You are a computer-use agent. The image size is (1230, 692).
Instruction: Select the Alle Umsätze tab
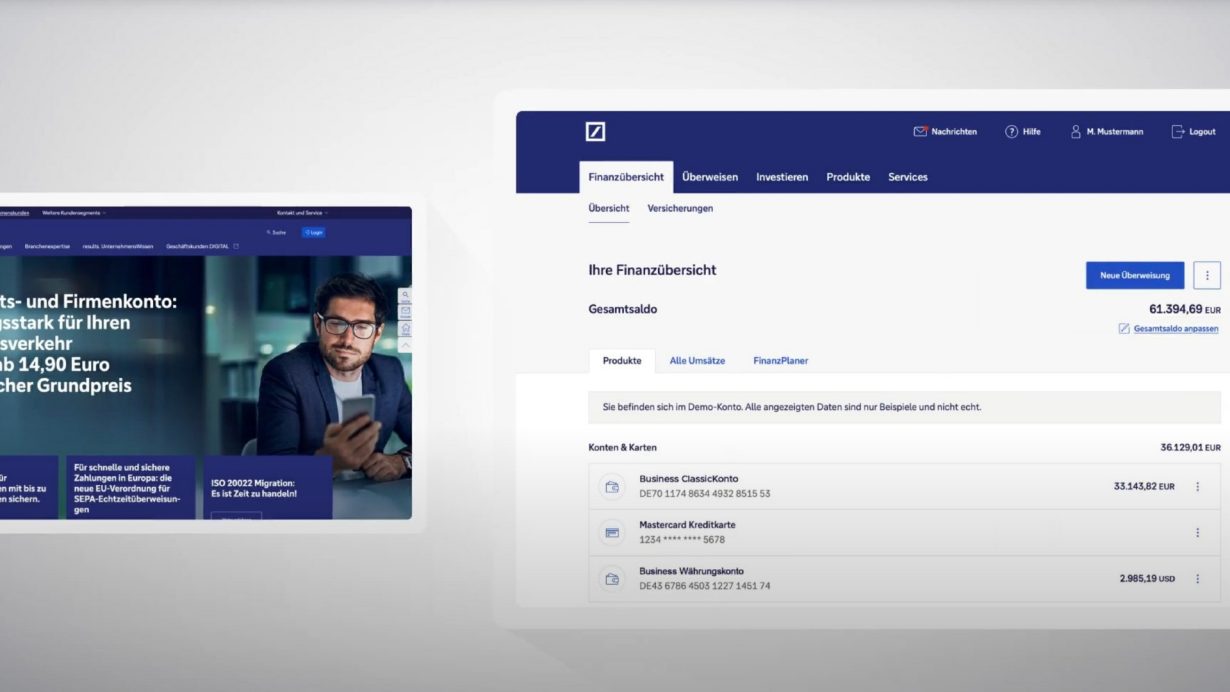(x=697, y=361)
